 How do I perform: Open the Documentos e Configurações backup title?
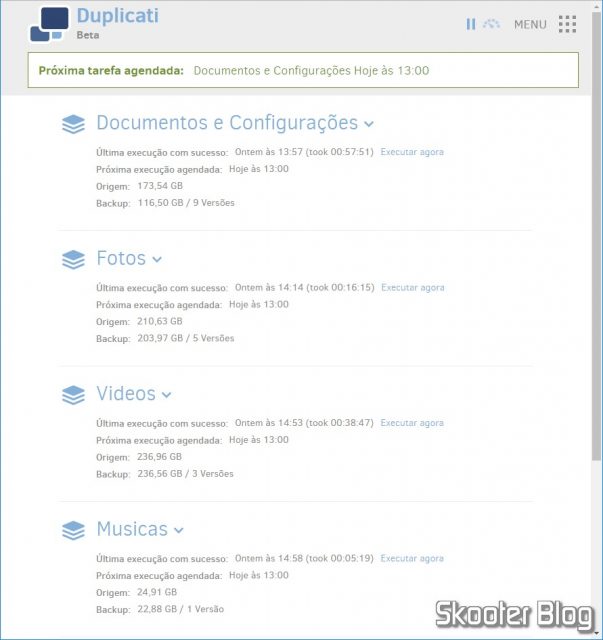(x=227, y=123)
